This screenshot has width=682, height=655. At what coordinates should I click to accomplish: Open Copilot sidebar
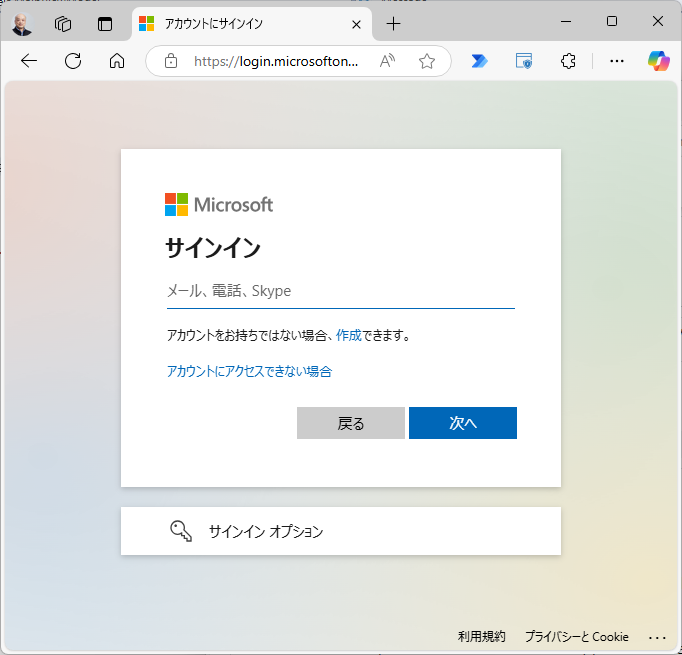tap(659, 61)
